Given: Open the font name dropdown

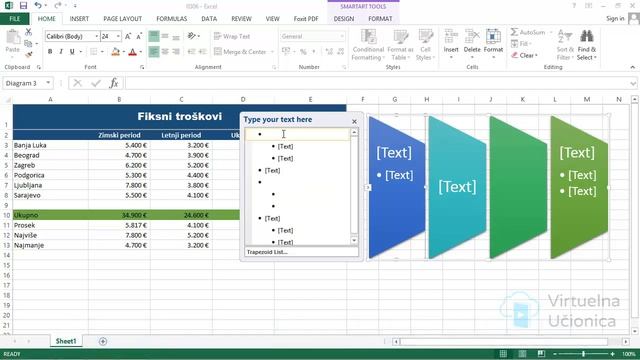Looking at the screenshot, I should (x=97, y=36).
